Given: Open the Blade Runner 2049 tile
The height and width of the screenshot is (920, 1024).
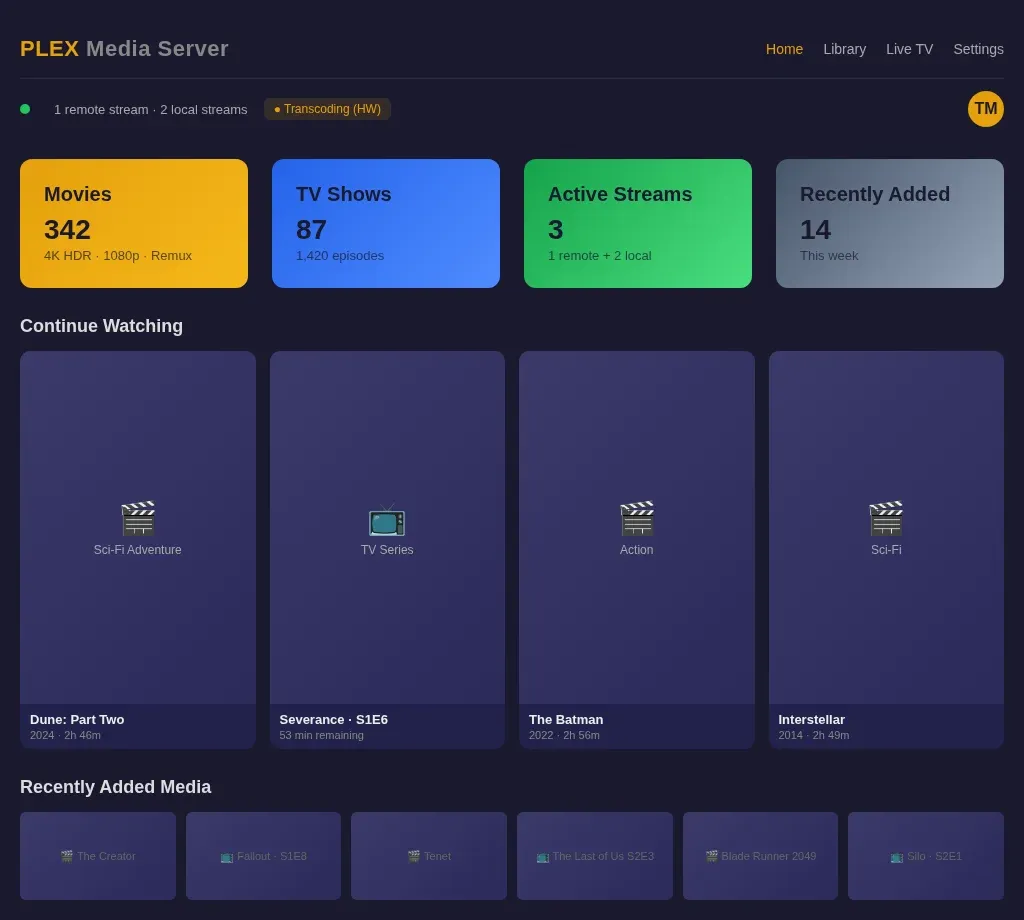Looking at the screenshot, I should coord(760,856).
